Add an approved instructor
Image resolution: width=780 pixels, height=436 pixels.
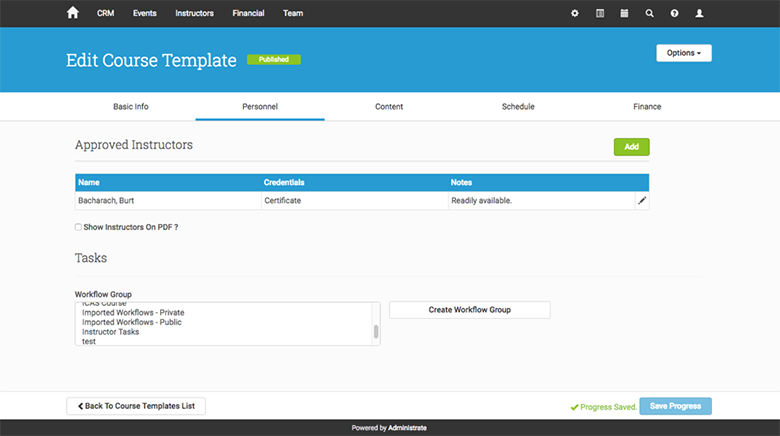point(631,147)
